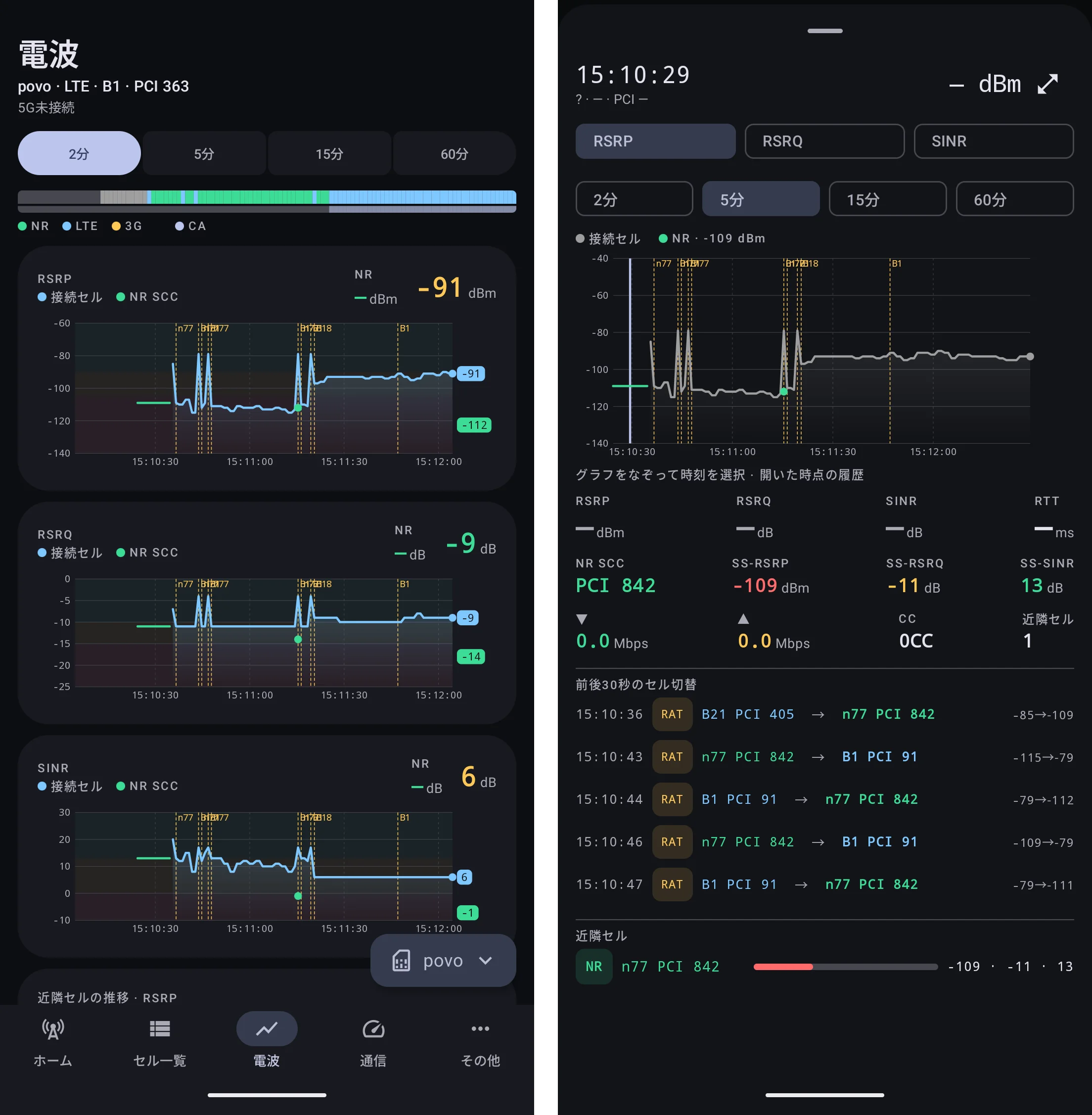Click the B1 handover marker on detail graph
1092x1115 pixels.
[x=897, y=263]
